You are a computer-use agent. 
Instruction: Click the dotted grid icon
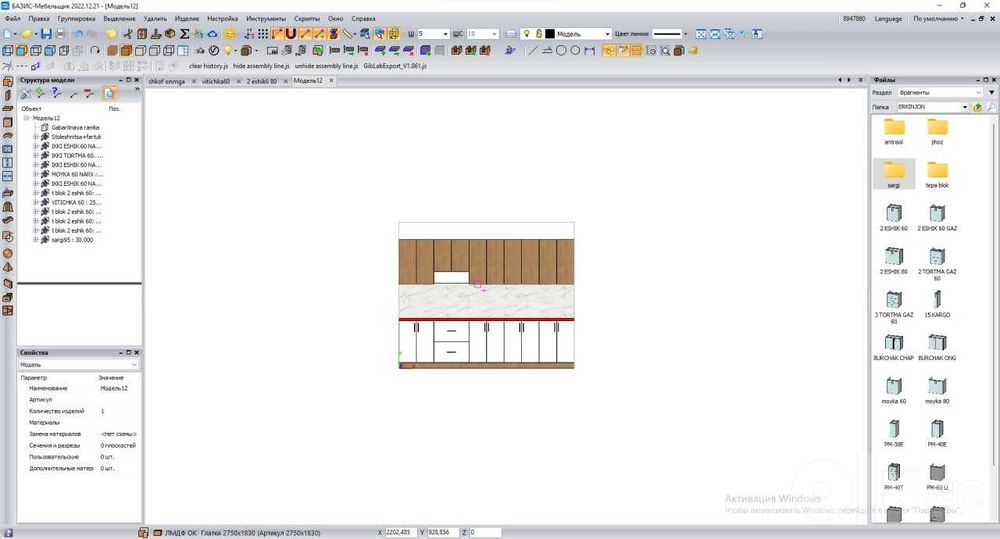(263, 34)
